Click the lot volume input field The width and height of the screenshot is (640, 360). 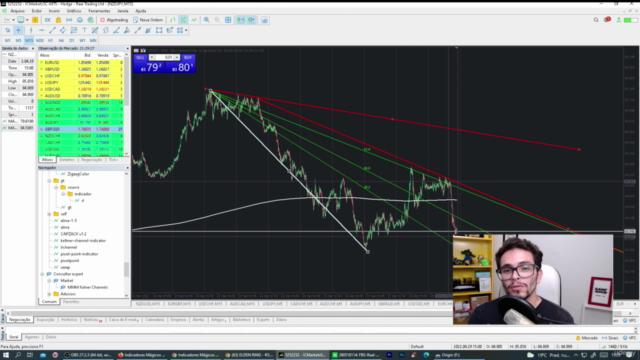pos(165,58)
